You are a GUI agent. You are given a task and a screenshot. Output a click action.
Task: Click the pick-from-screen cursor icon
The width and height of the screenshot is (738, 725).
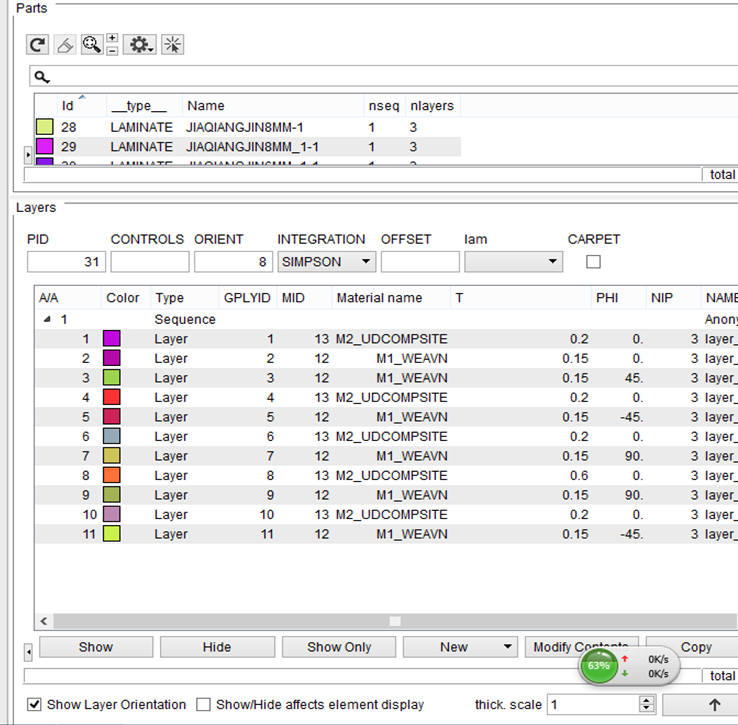tap(172, 44)
